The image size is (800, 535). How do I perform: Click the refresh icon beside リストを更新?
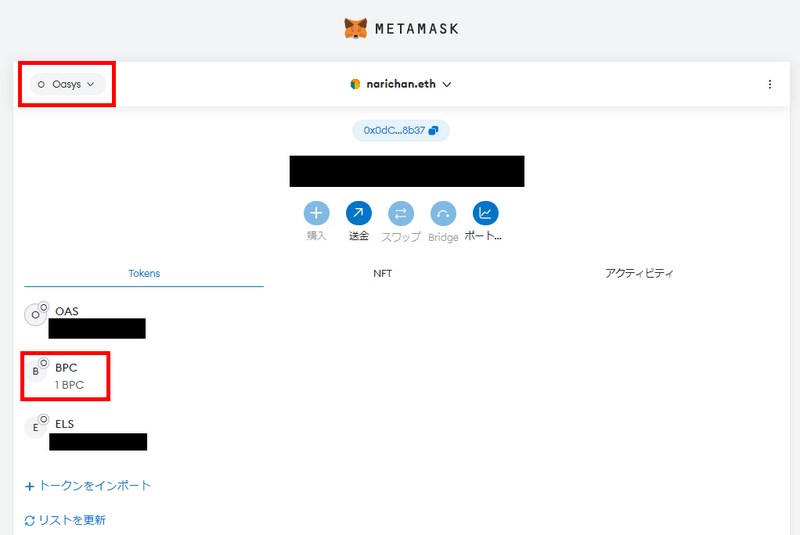point(30,520)
